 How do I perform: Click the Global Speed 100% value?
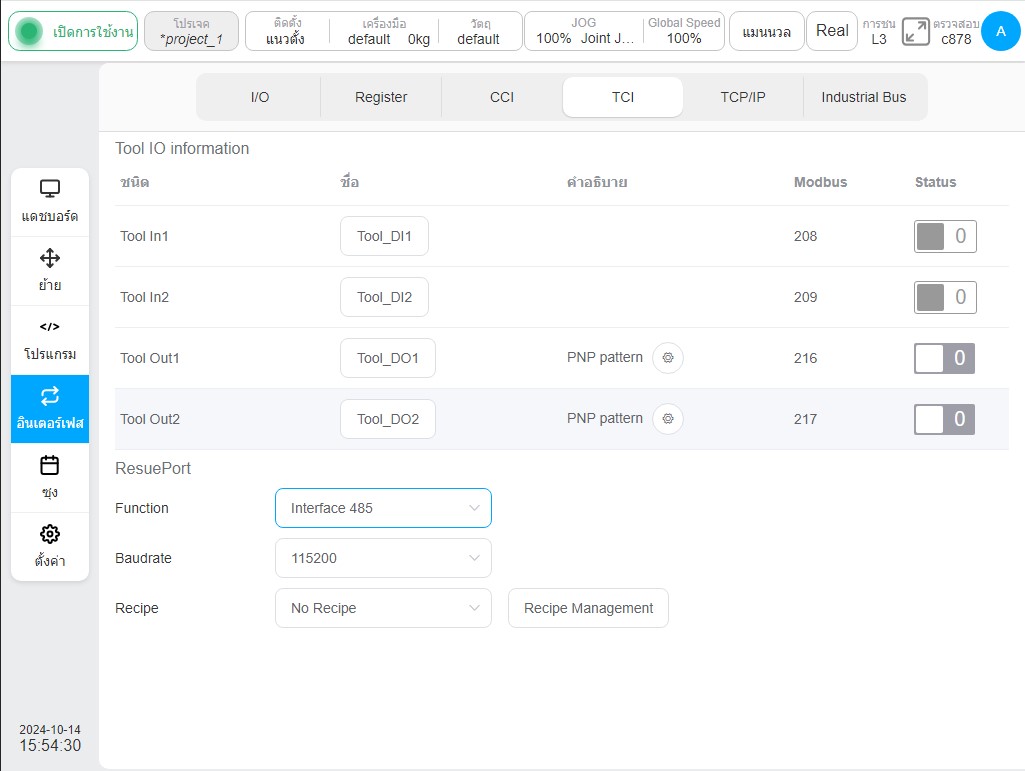click(684, 39)
